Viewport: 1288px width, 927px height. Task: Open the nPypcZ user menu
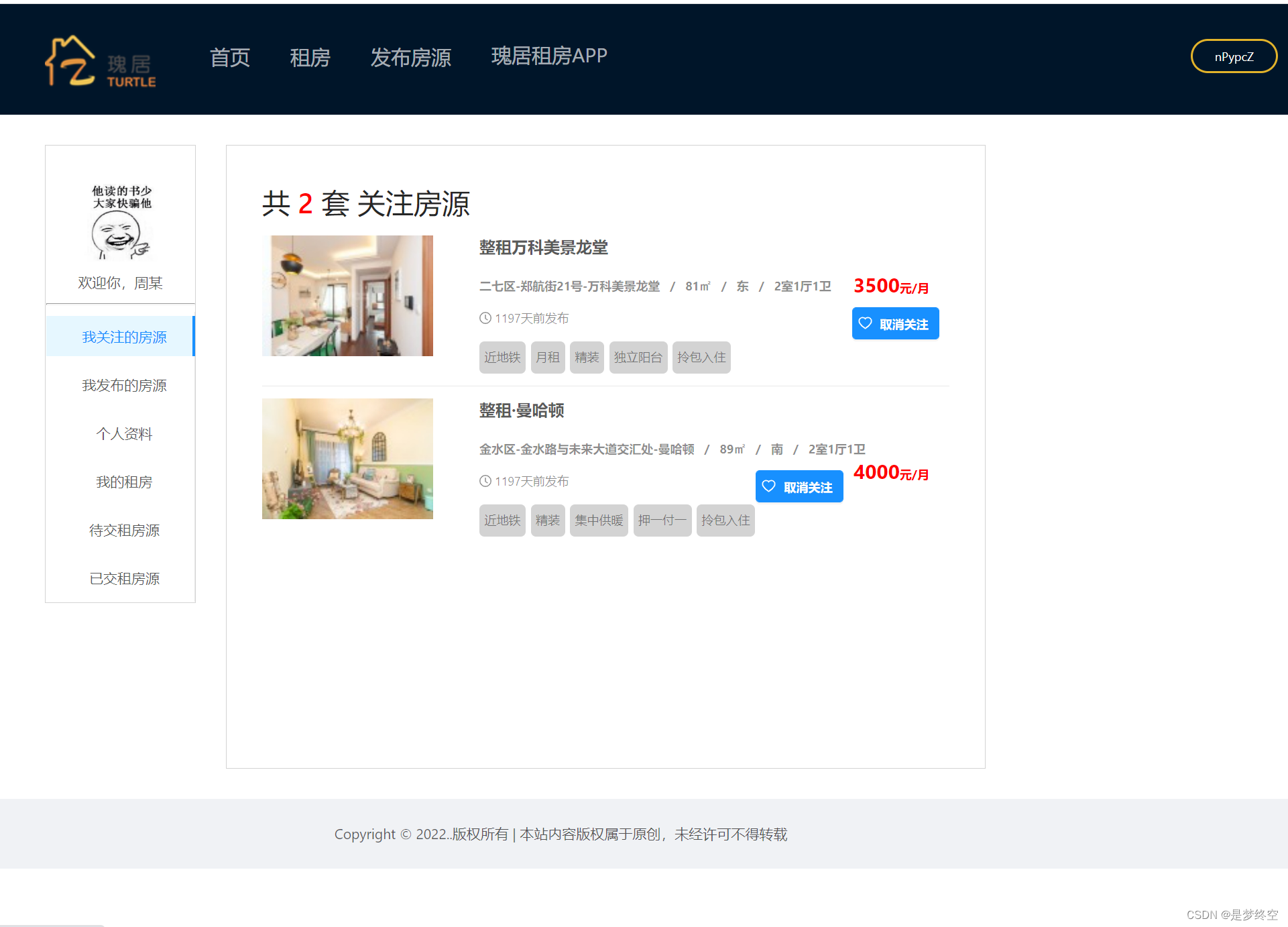click(x=1233, y=56)
